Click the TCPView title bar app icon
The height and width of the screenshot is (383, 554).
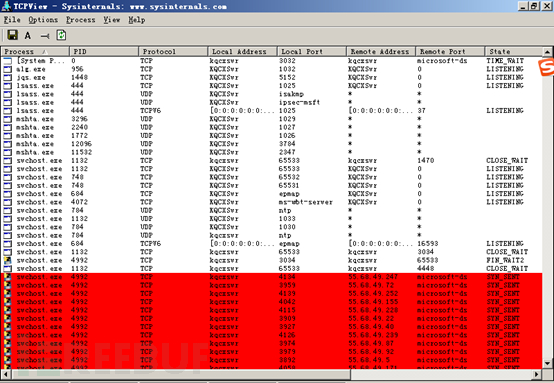pyautogui.click(x=6, y=6)
